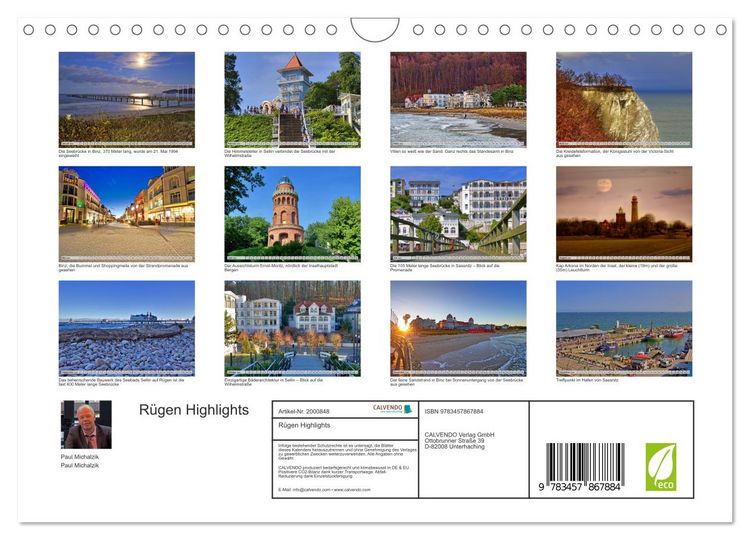Screen dimensions: 750x540
Task: Click the CALVENDO logo
Action: (x=392, y=409)
